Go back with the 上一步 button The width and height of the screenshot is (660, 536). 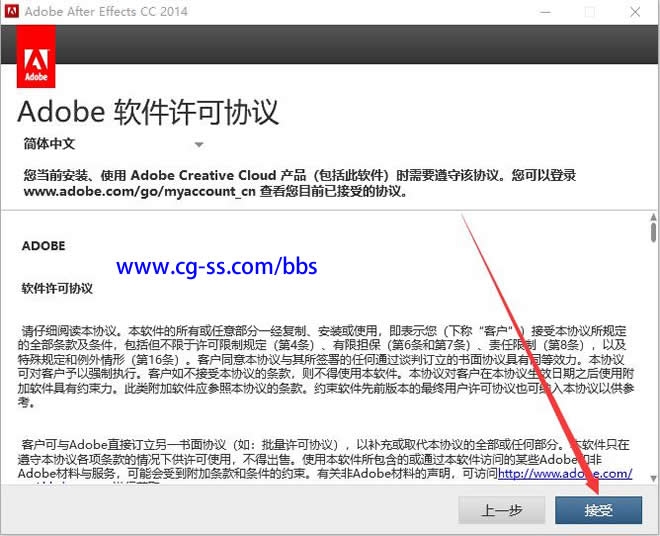click(502, 510)
